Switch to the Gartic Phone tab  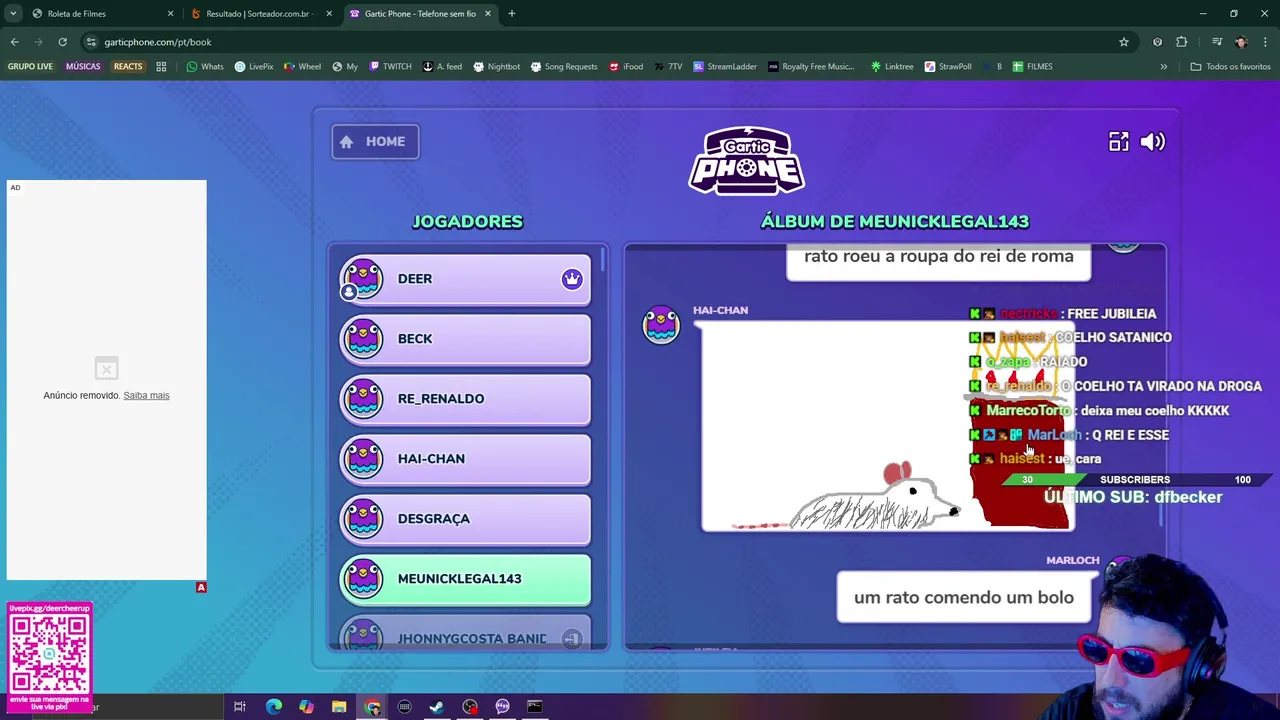pos(420,14)
